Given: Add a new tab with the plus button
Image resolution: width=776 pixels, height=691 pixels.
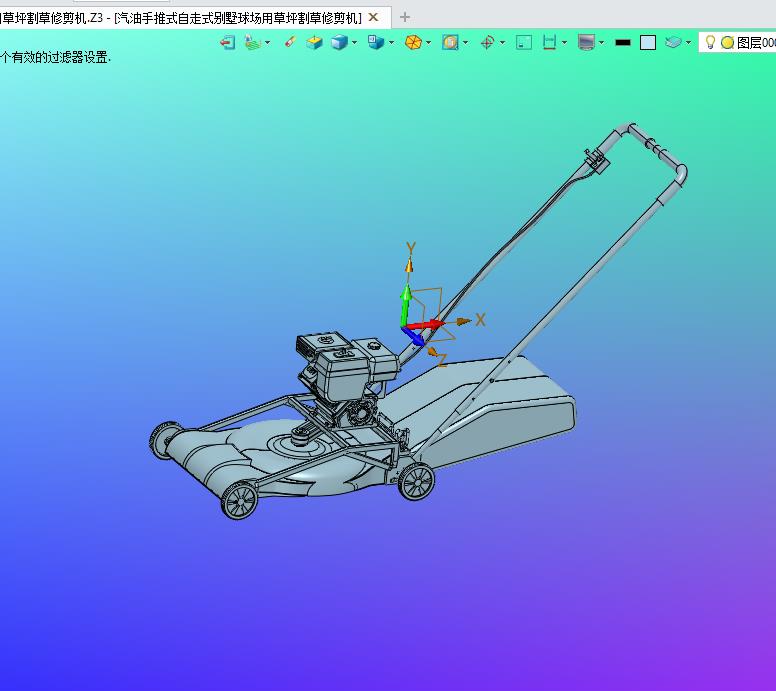Looking at the screenshot, I should point(405,17).
